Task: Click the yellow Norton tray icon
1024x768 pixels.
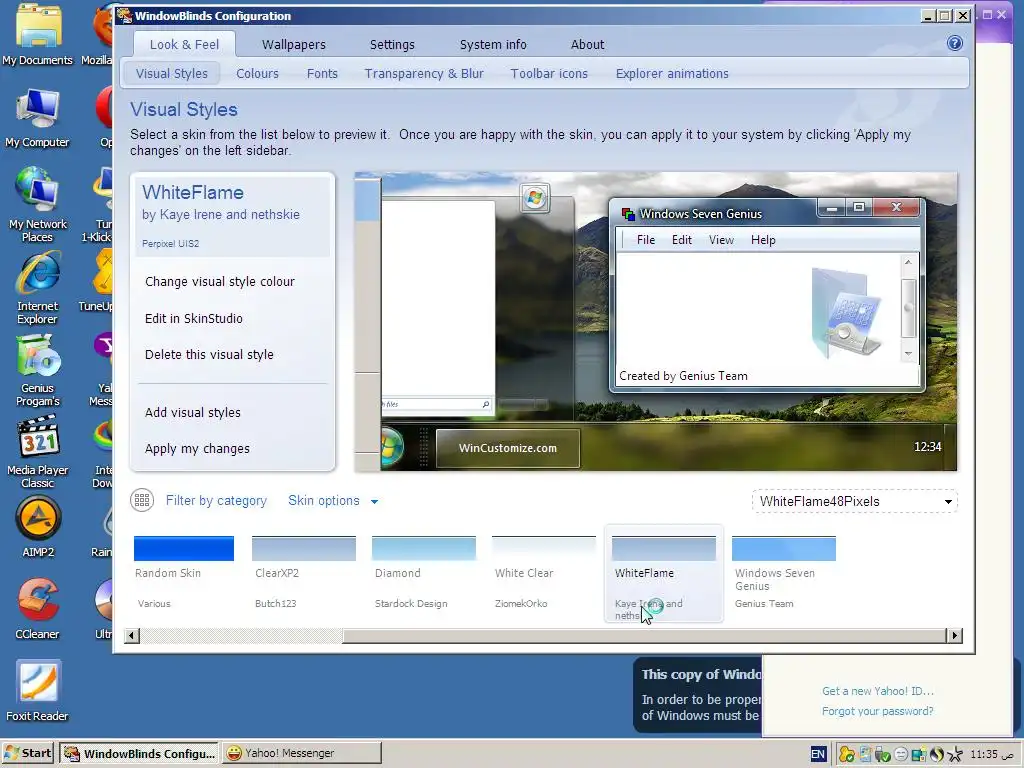Action: [x=847, y=755]
